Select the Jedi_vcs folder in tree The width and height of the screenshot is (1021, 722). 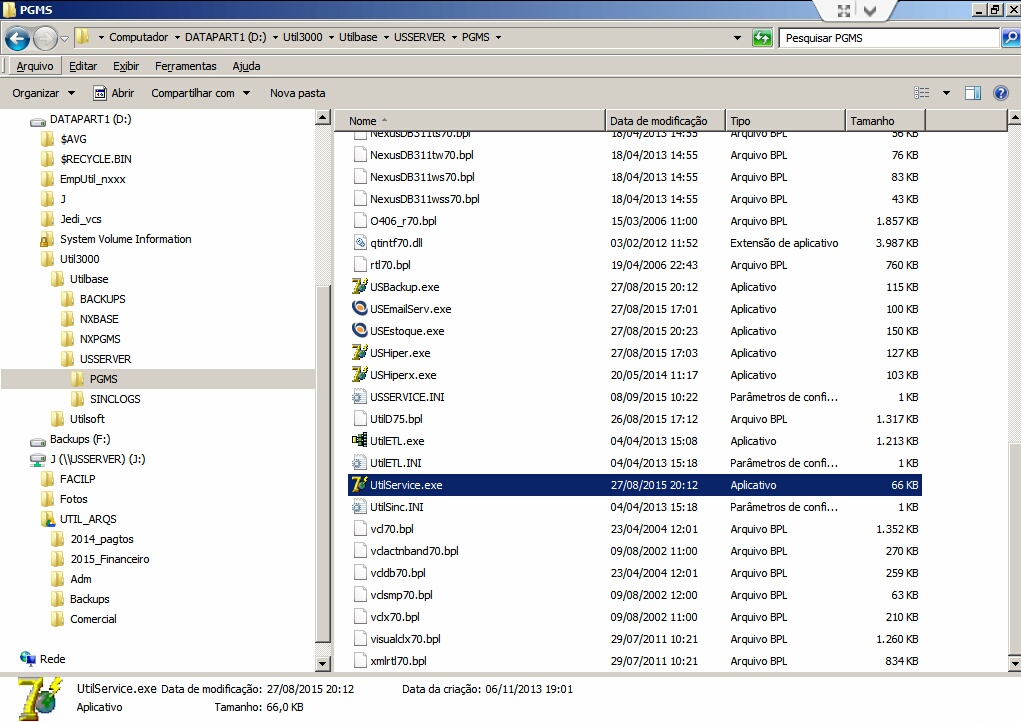pos(81,219)
